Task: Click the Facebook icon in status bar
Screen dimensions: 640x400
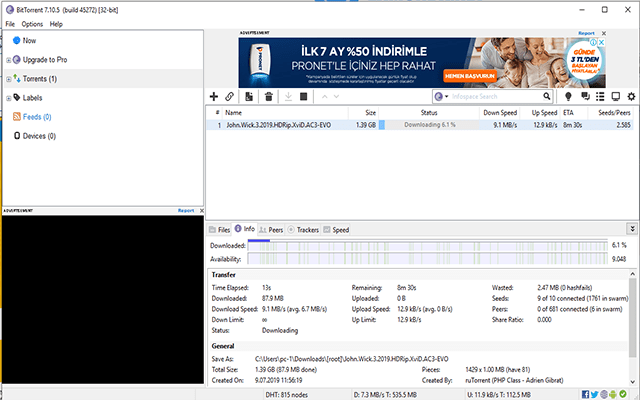Action: pos(585,394)
